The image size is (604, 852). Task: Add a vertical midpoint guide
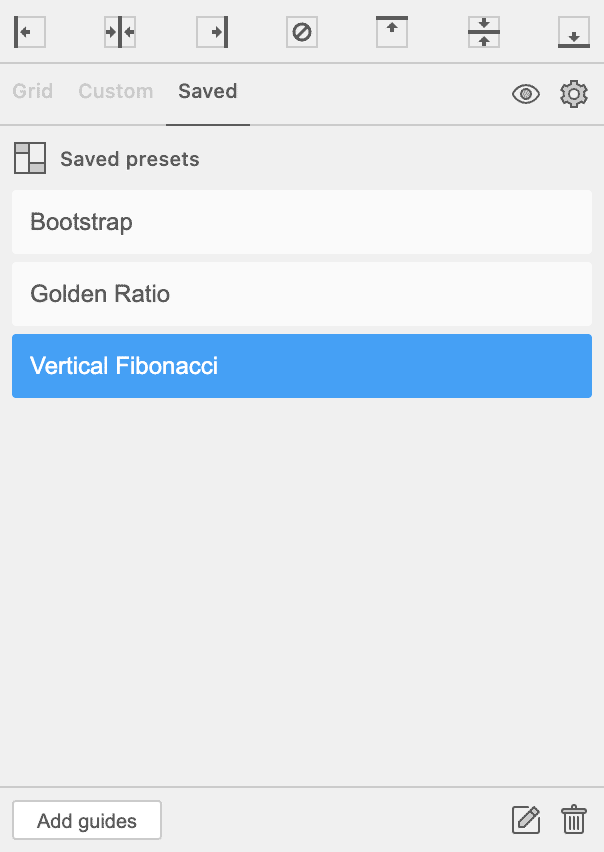tap(120, 32)
